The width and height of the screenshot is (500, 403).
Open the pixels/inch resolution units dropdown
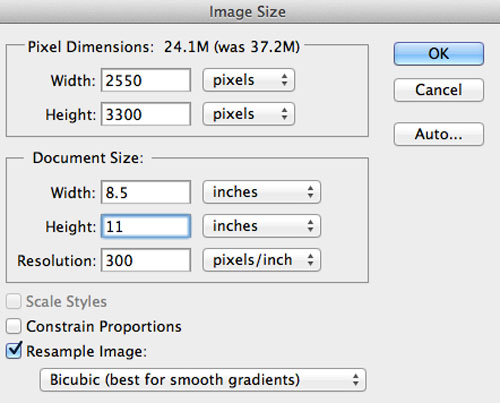262,260
